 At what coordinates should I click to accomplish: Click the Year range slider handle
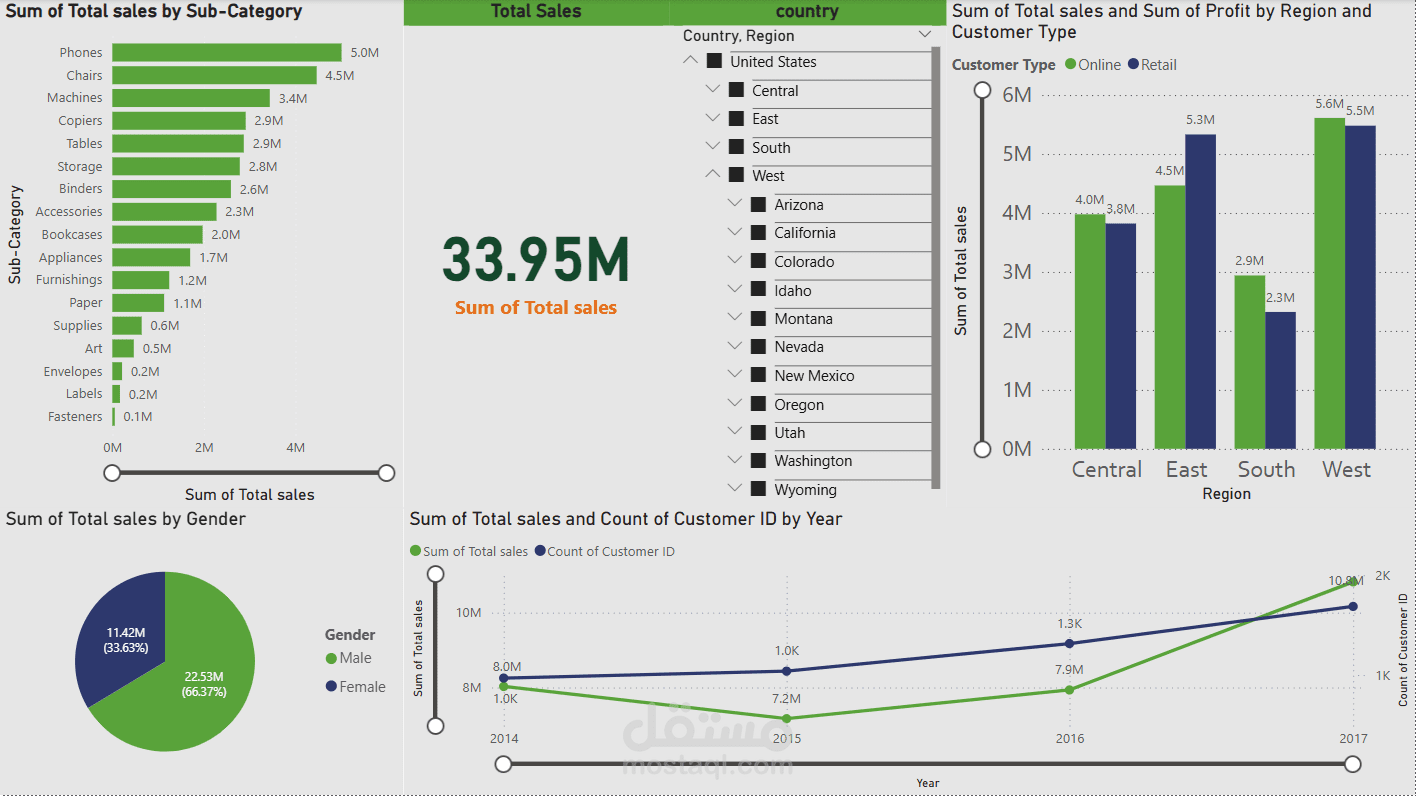click(503, 763)
